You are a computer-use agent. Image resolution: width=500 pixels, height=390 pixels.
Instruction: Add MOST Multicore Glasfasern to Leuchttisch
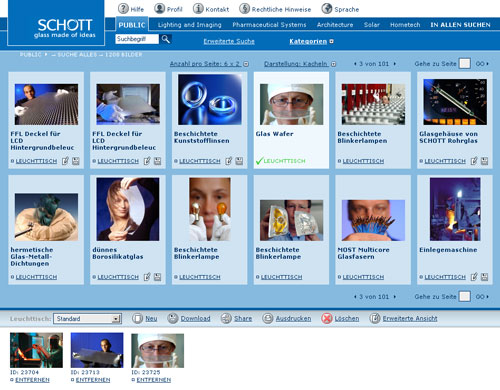click(363, 277)
